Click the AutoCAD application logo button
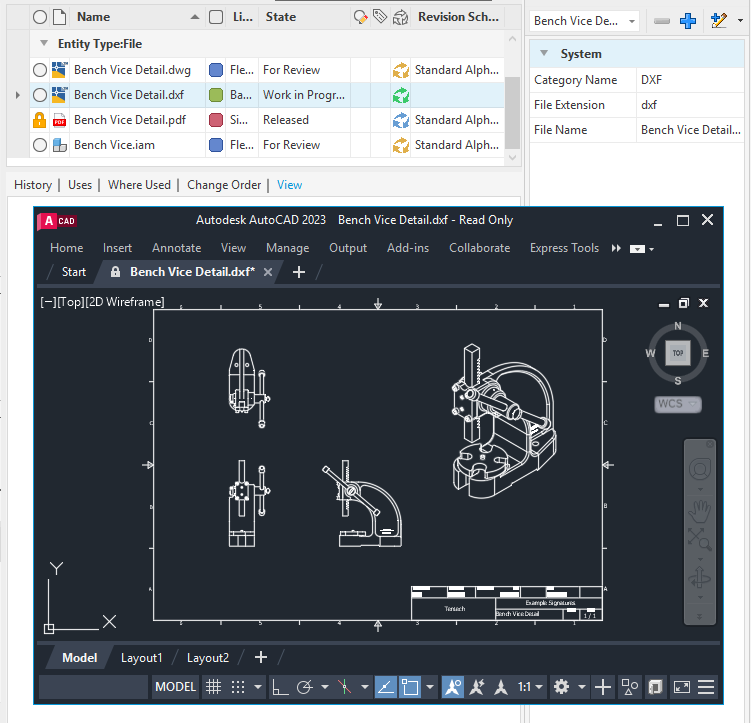This screenshot has height=723, width=751. tap(57, 221)
